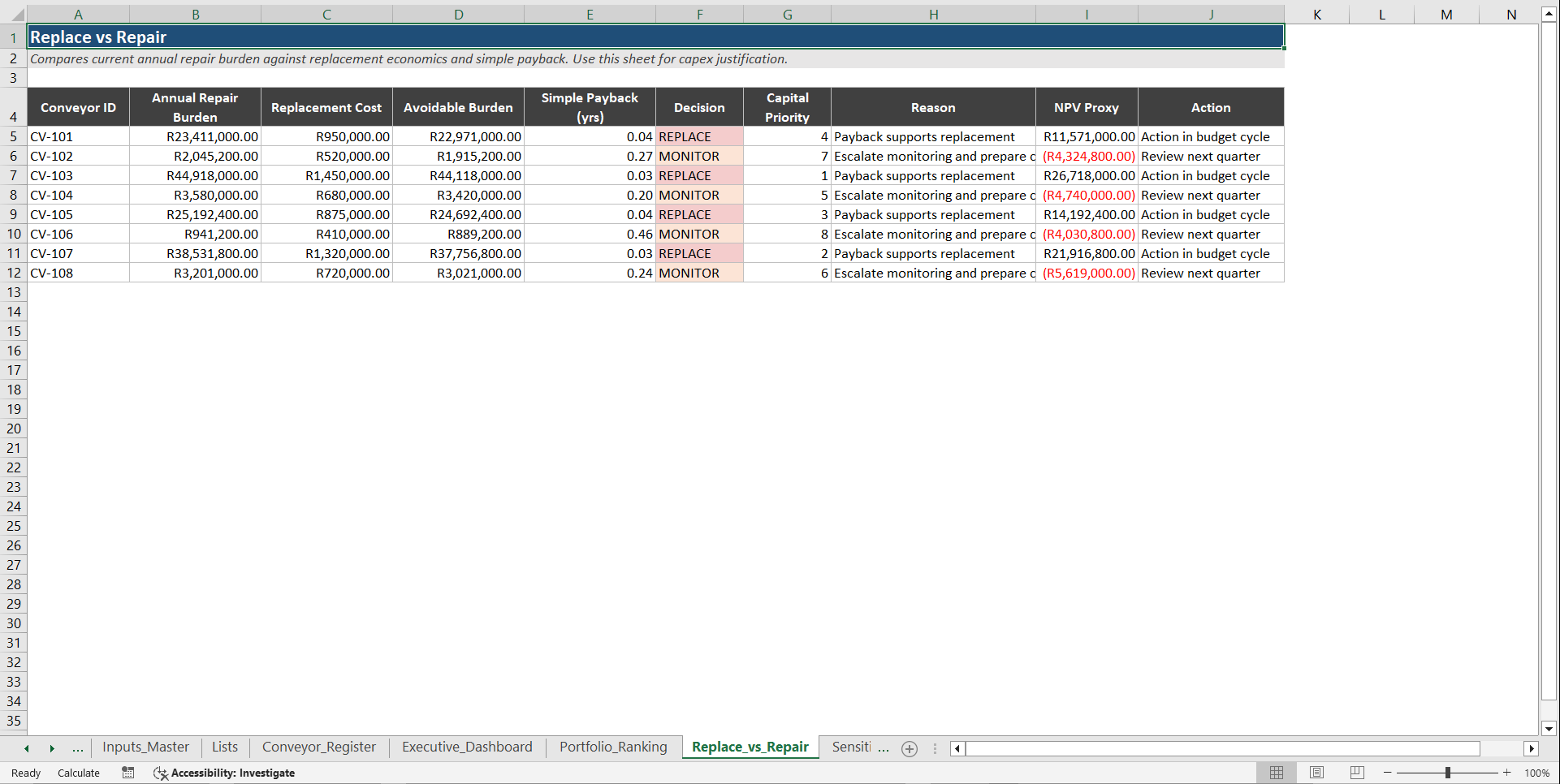This screenshot has height=784, width=1560.
Task: Select the Replace vs Repair title cell
Action: tap(655, 37)
